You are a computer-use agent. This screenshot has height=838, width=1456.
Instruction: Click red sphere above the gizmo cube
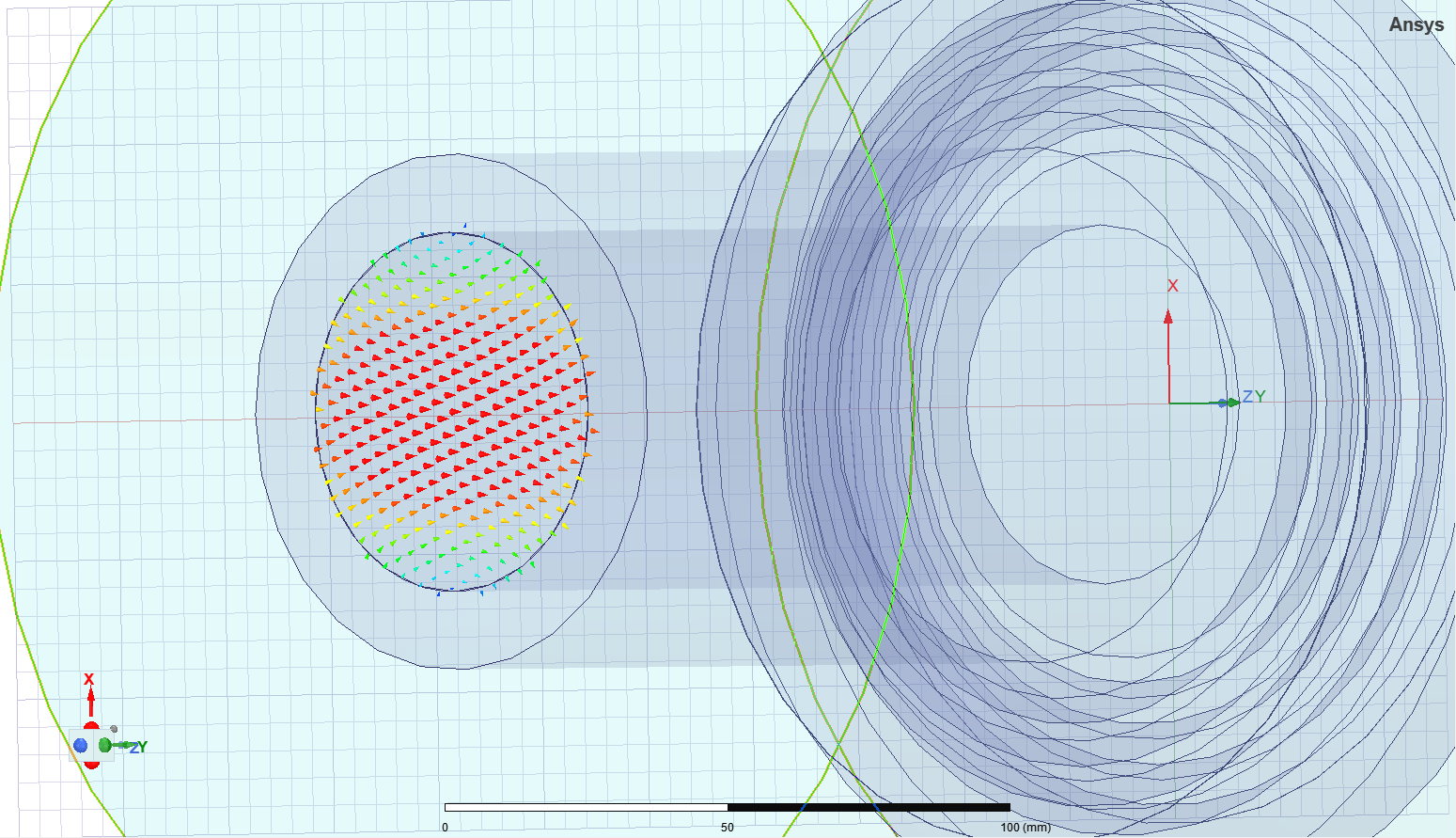(91, 725)
